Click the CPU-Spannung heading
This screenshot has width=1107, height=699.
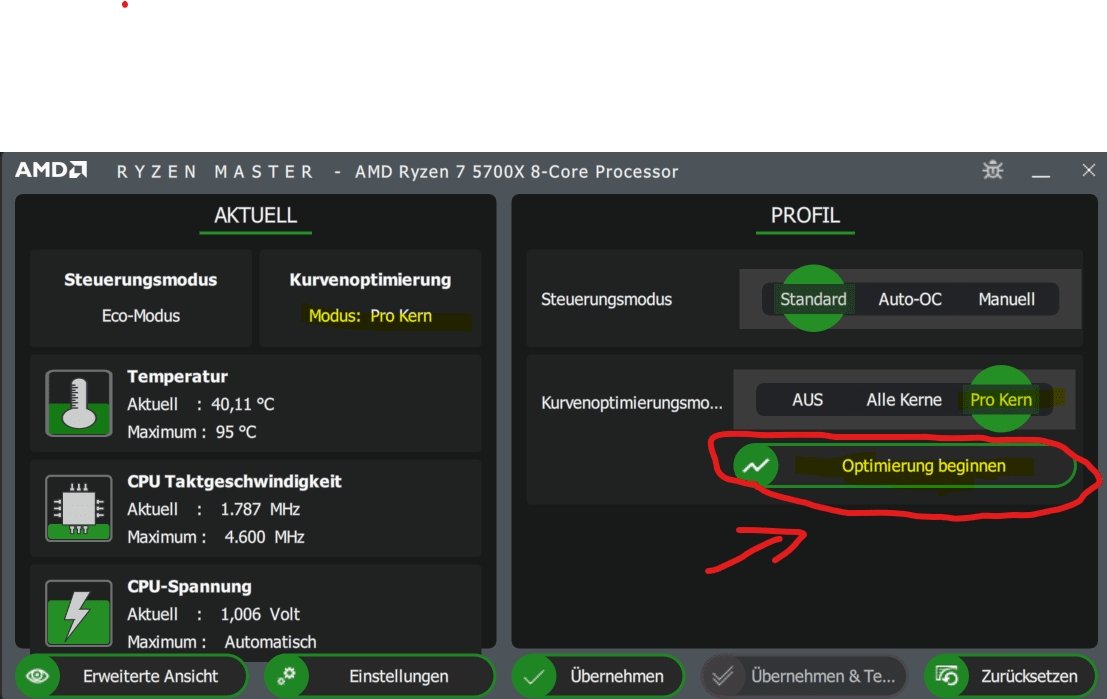click(x=189, y=586)
